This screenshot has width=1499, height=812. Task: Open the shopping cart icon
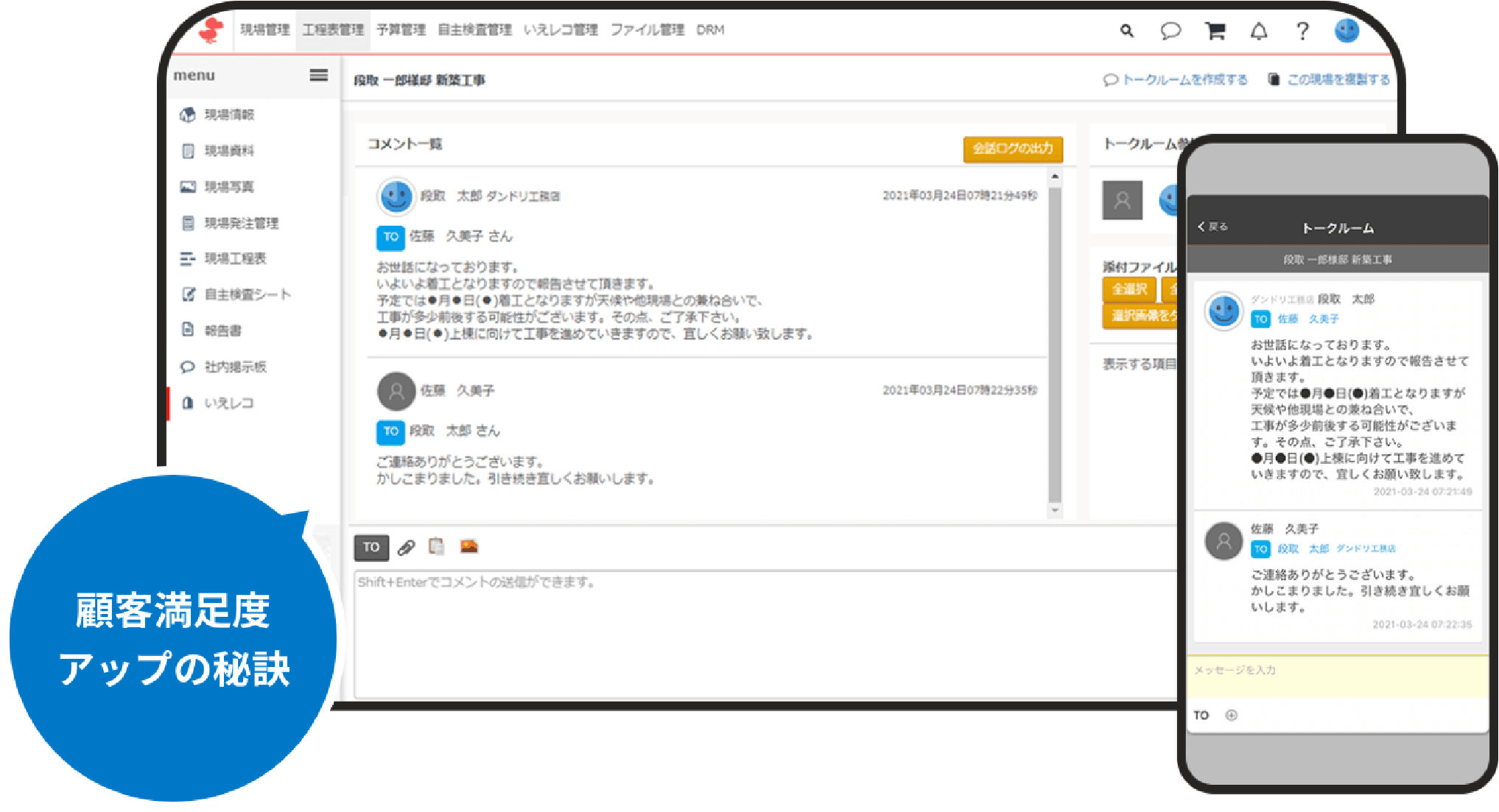[x=1215, y=31]
